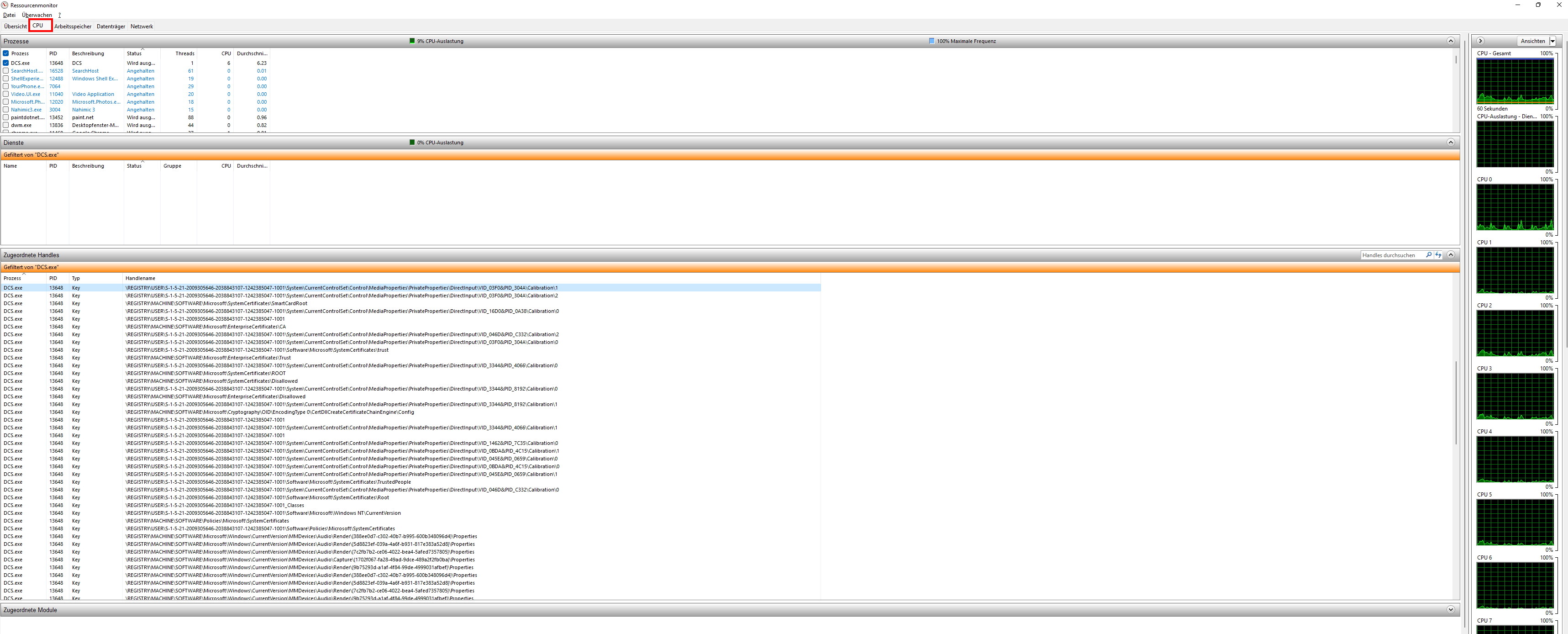Click the magnifier search icon in Handles box
The width and height of the screenshot is (1568, 634).
coord(1429,255)
